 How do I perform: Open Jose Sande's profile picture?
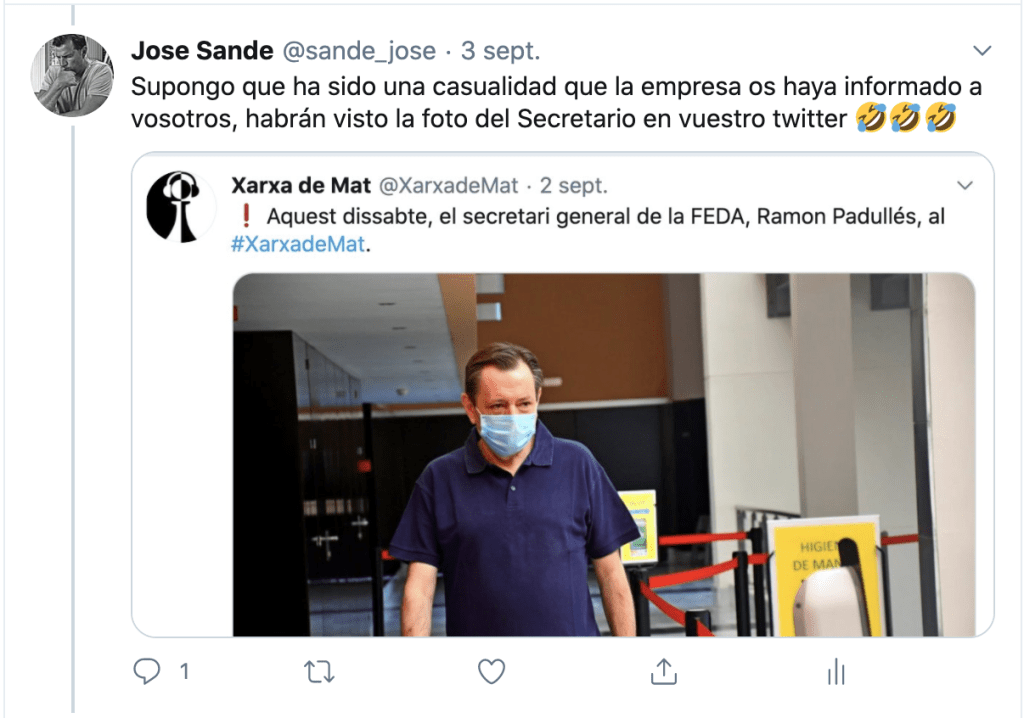coord(72,76)
